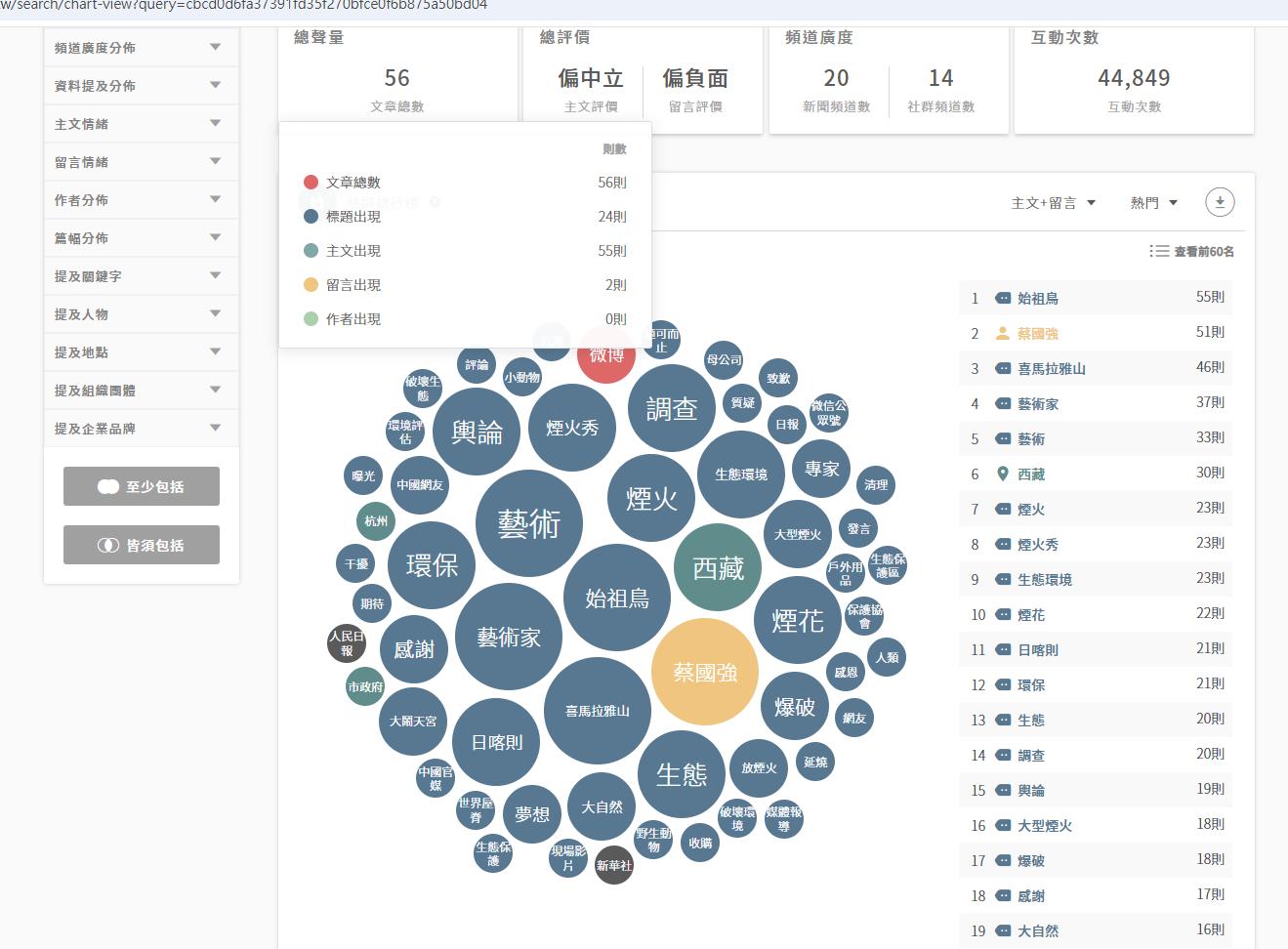Open the 主文+留言 dropdown

[1053, 203]
